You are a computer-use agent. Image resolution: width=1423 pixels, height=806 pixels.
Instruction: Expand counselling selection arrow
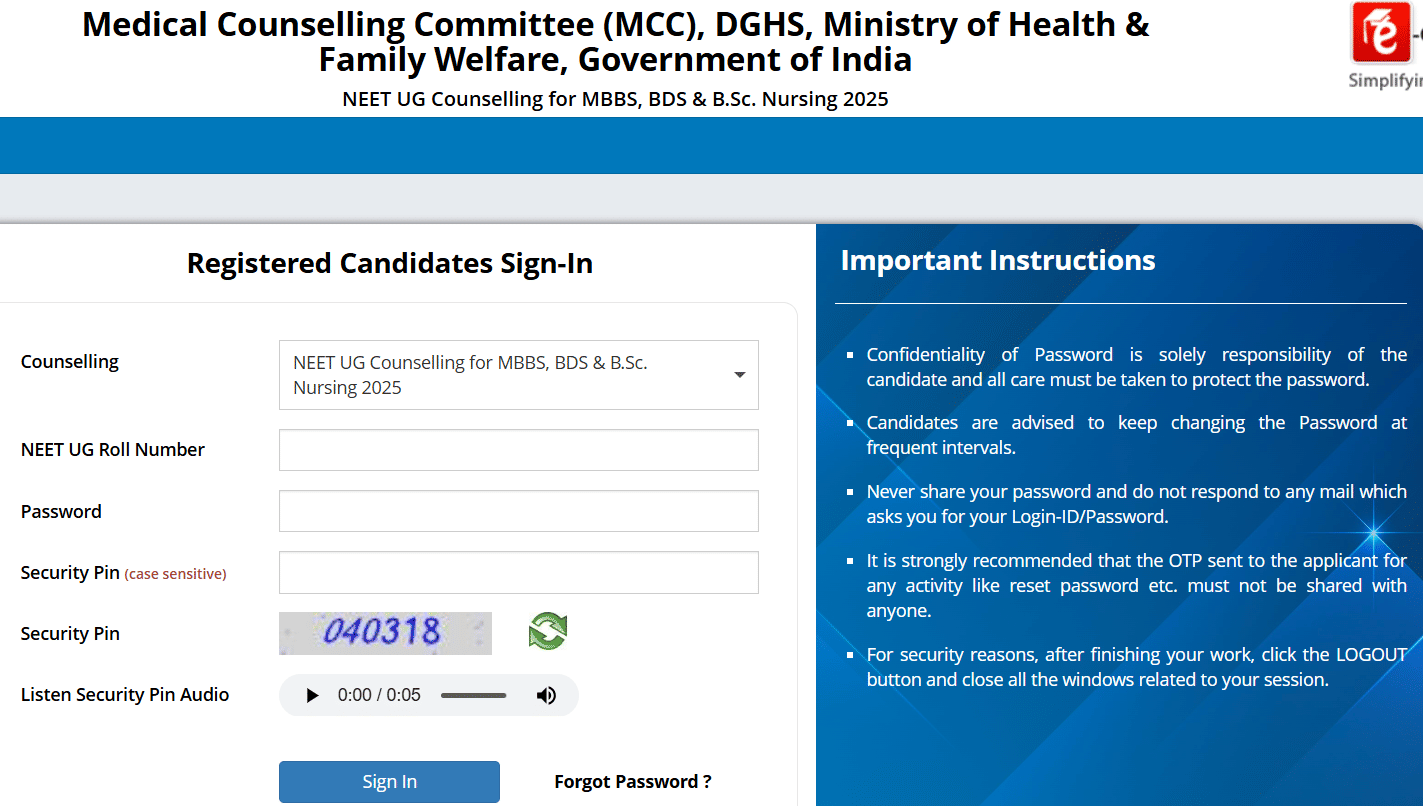pyautogui.click(x=739, y=374)
